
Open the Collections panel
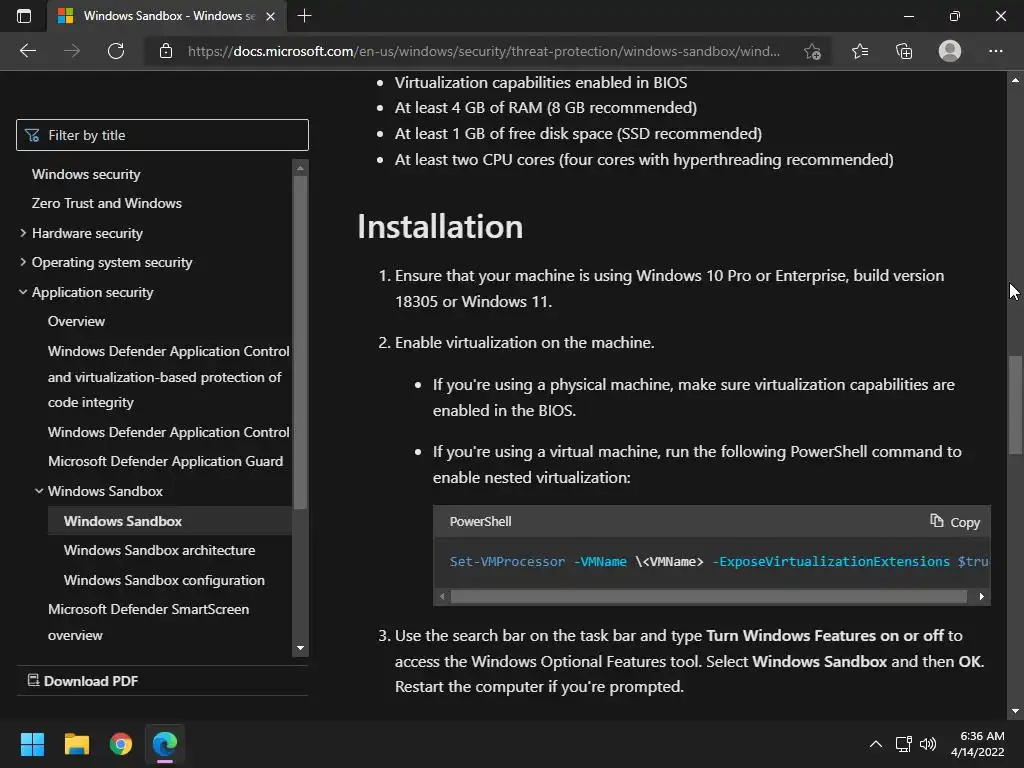tap(904, 51)
